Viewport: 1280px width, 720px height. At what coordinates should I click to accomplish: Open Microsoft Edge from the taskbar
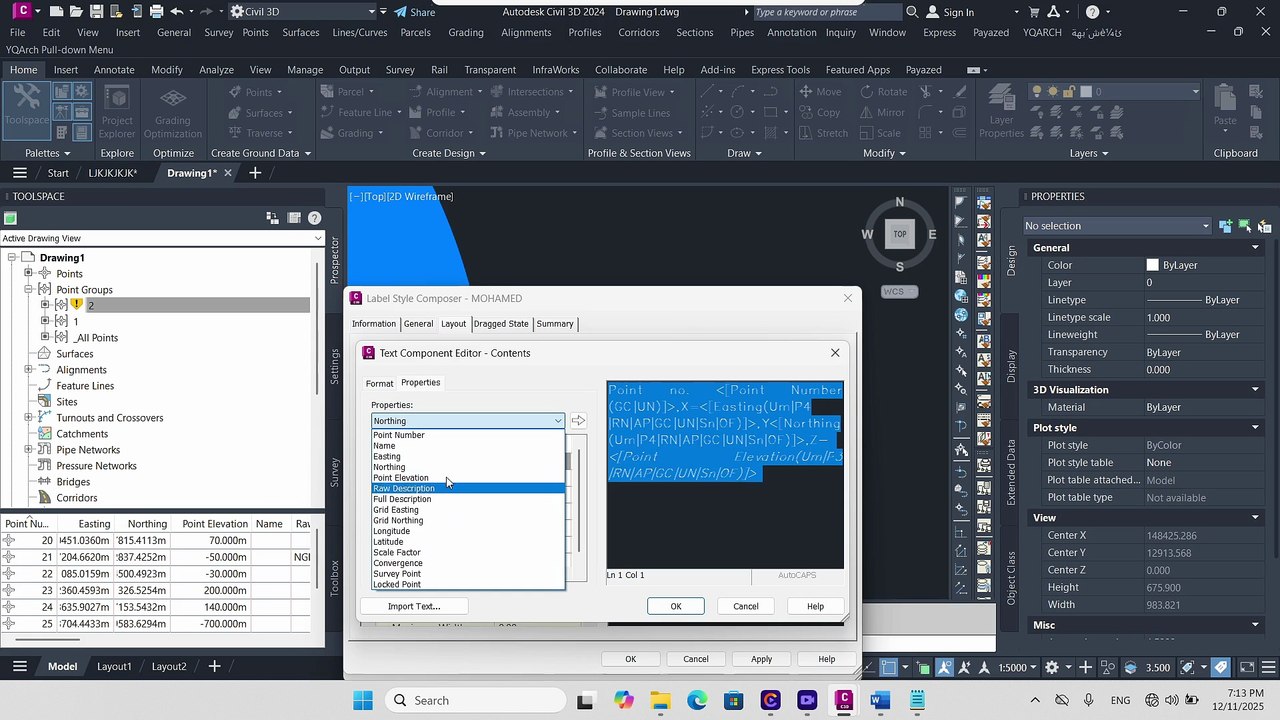click(697, 700)
